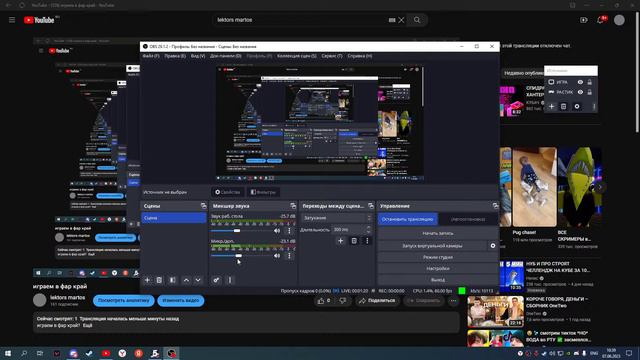Click the YouTube search magnifier button
This screenshot has height=360, width=640.
point(417,20)
